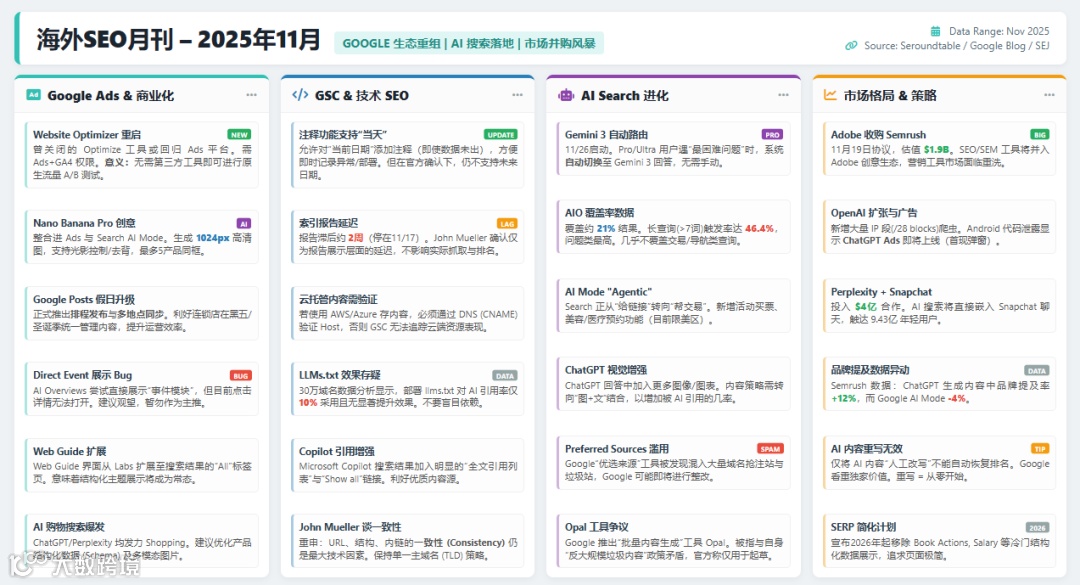Click the robot icon beside AI Search heading
Viewport: 1080px width, 585px height.
566,95
